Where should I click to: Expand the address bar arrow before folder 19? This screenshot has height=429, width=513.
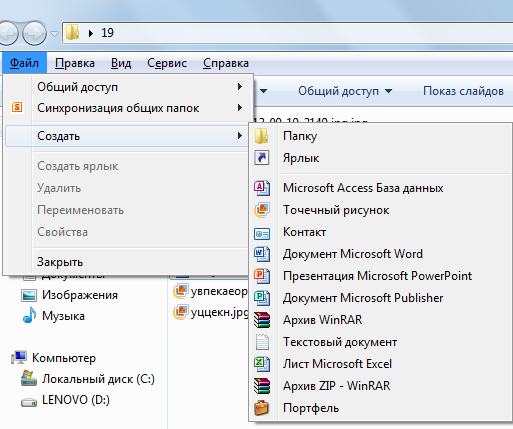point(90,33)
